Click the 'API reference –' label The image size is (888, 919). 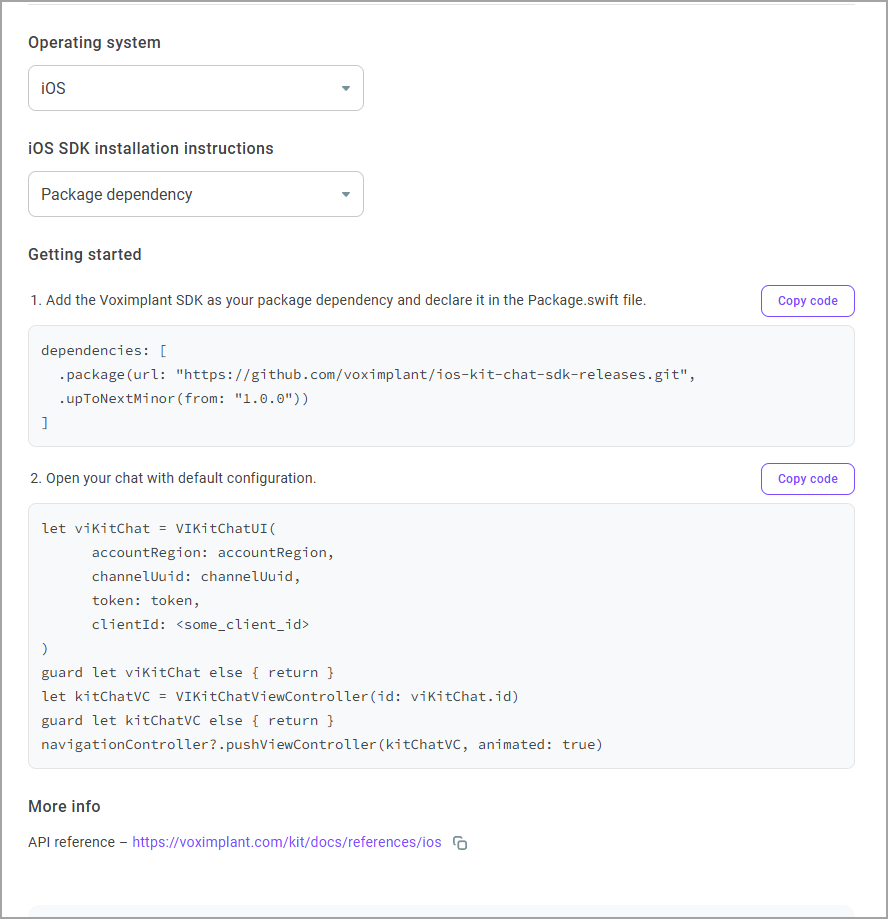[x=77, y=842]
